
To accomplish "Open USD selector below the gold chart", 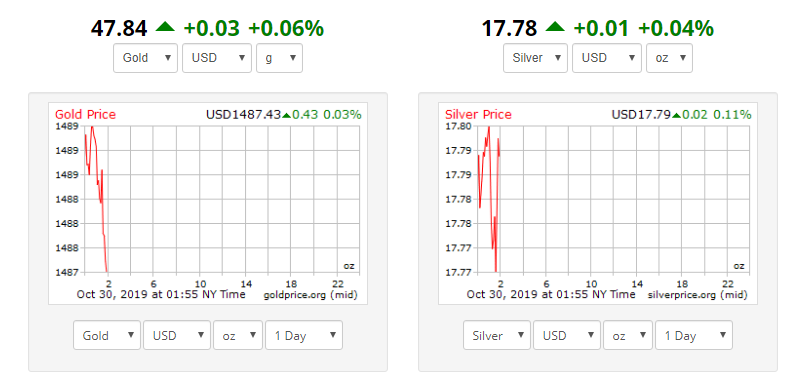I will [177, 335].
